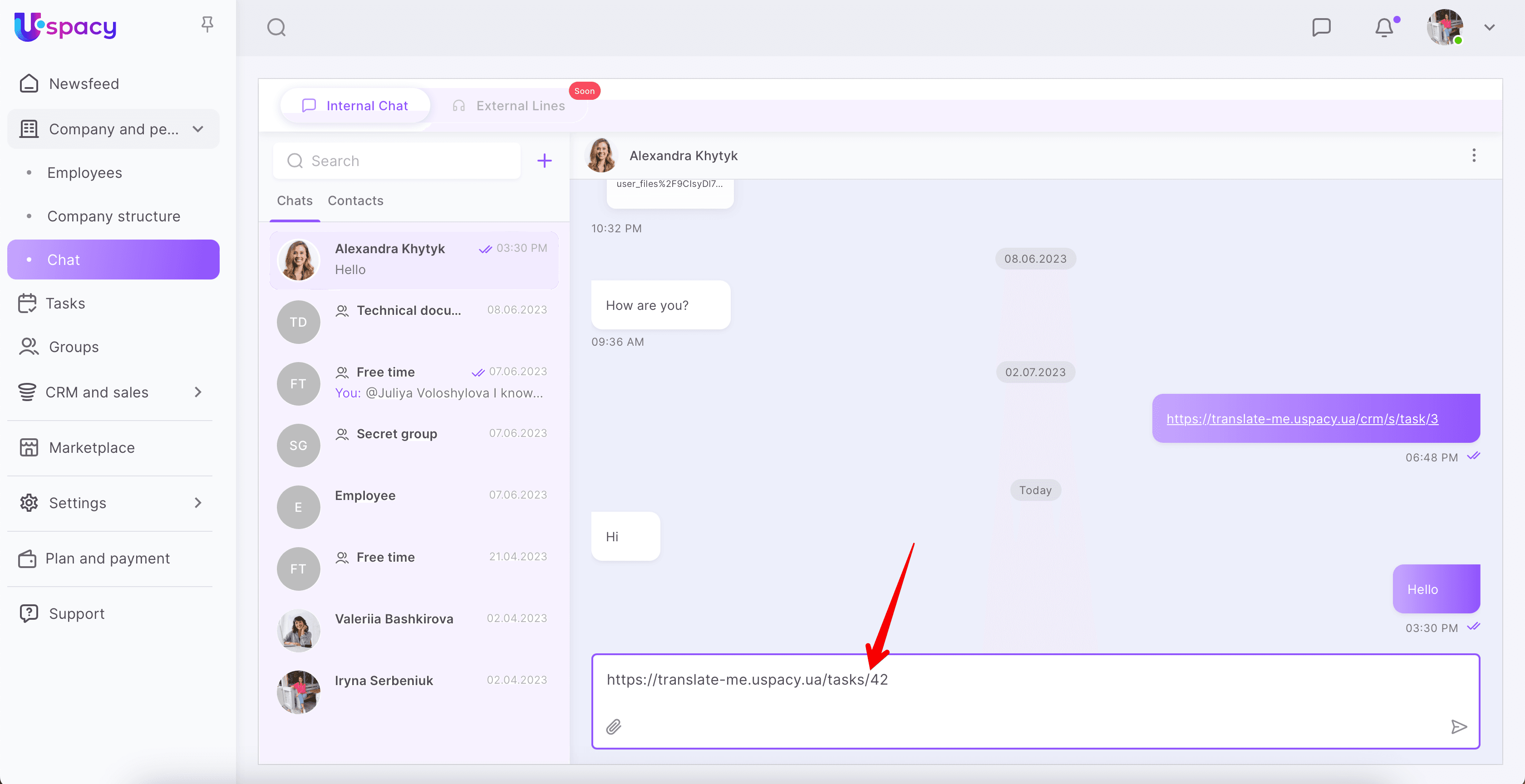Select the External Lines tab
This screenshot has width=1525, height=784.
tap(520, 106)
